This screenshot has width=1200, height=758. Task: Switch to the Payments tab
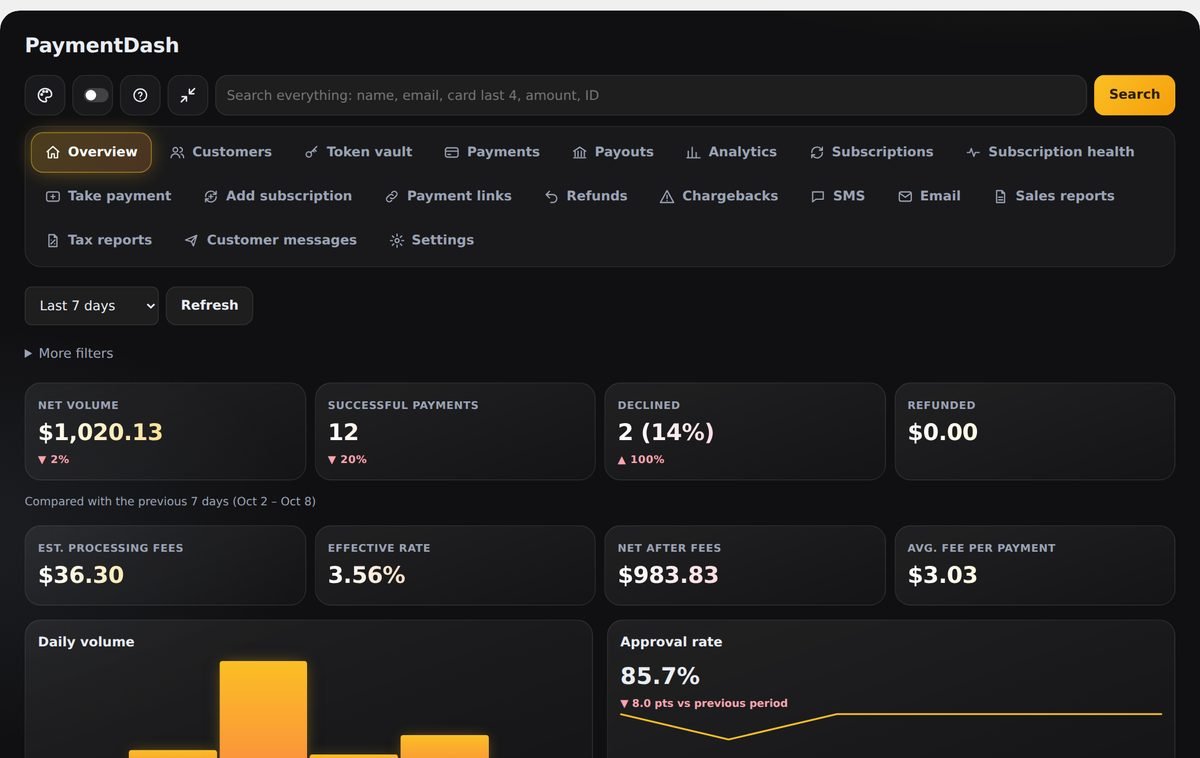tap(492, 152)
